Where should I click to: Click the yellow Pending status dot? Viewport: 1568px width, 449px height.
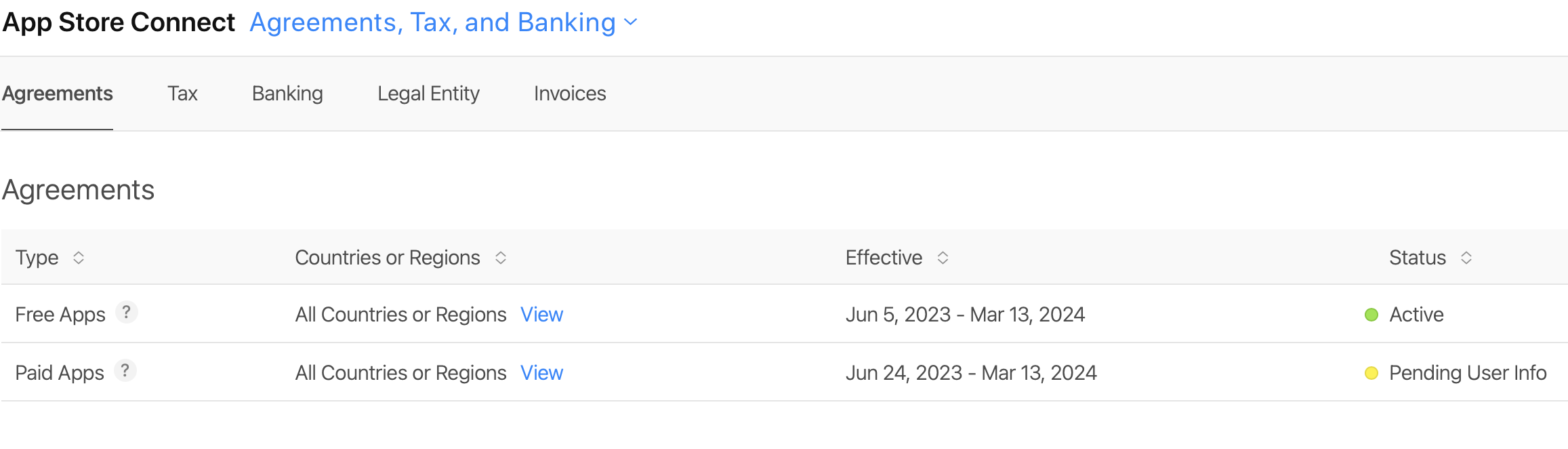click(x=1371, y=373)
